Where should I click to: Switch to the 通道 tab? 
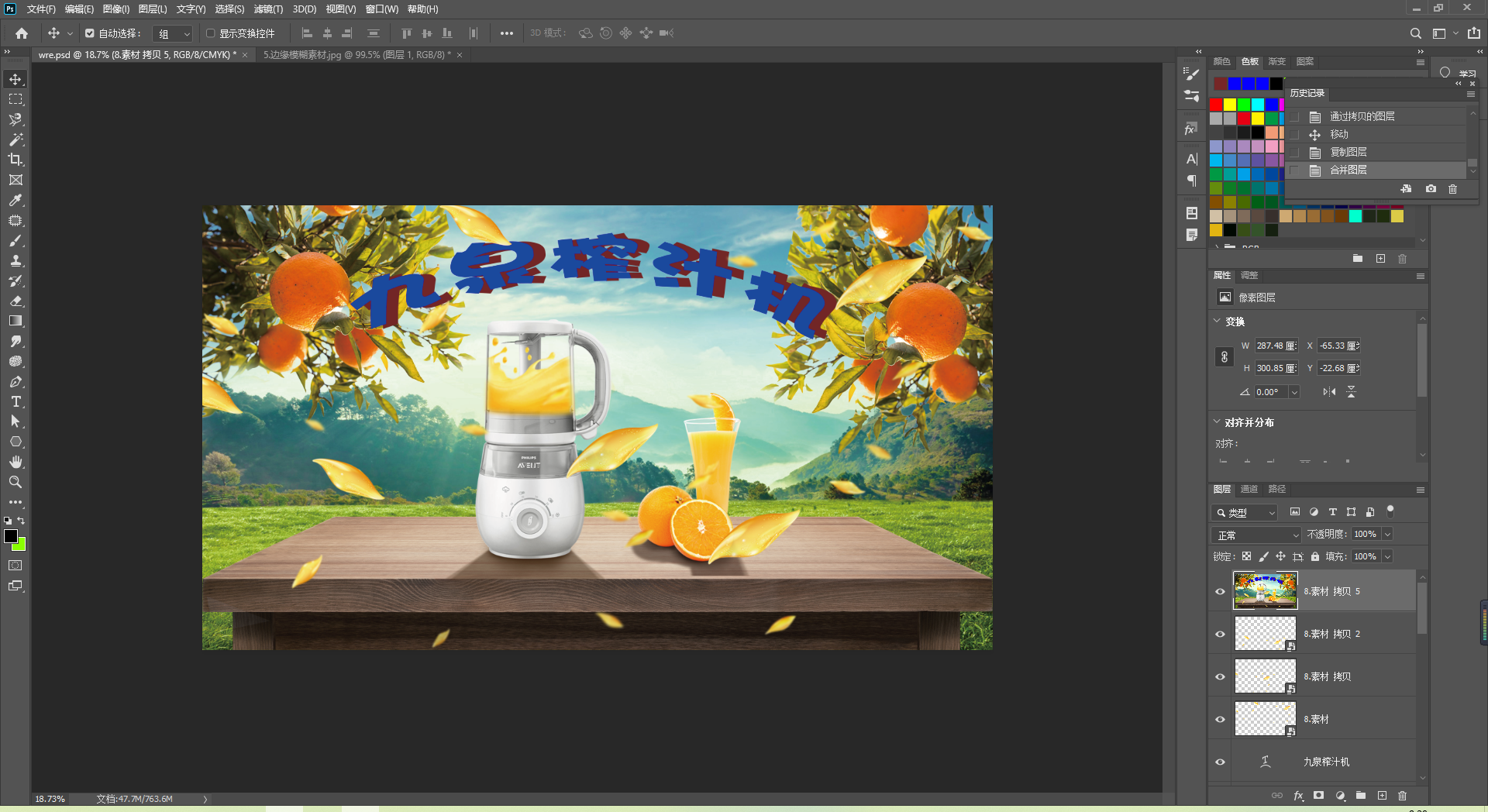pos(1249,489)
